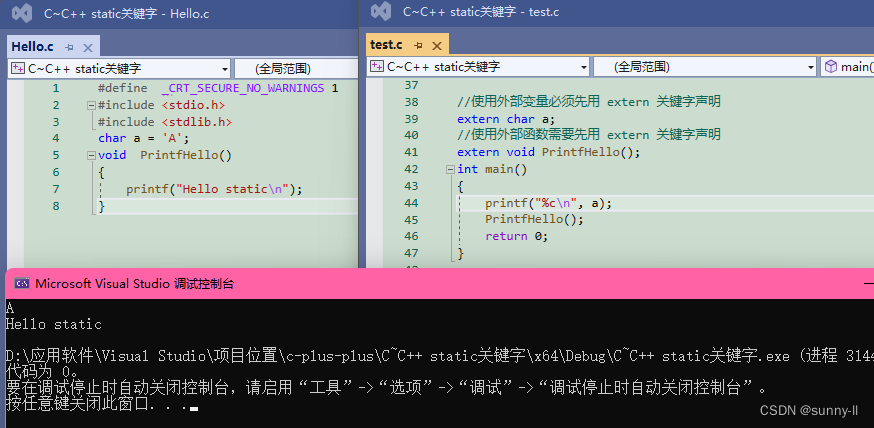Open 全局范围 scope dropdown in Hello.c window

296,69
